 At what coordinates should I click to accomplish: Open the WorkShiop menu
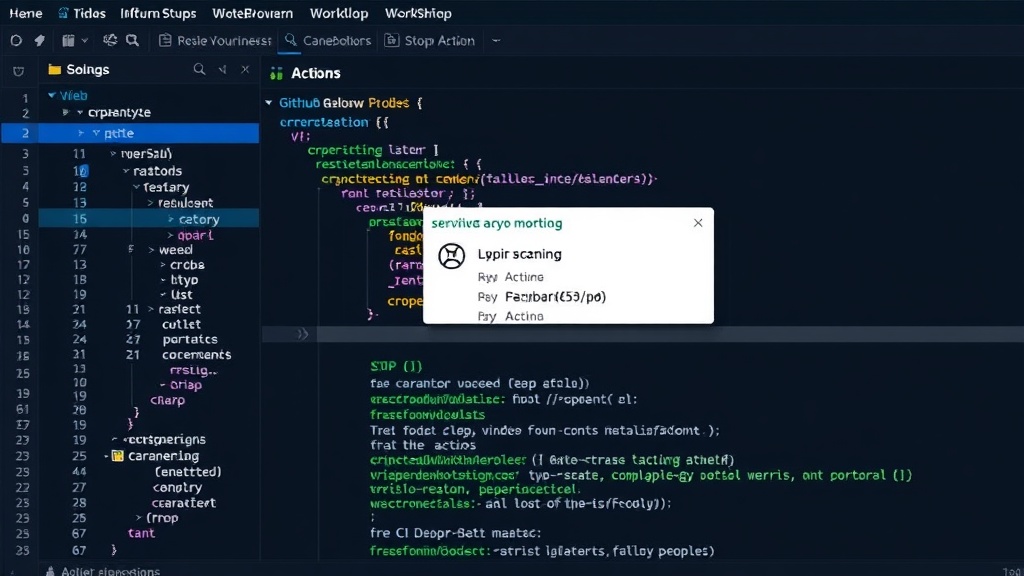click(418, 13)
